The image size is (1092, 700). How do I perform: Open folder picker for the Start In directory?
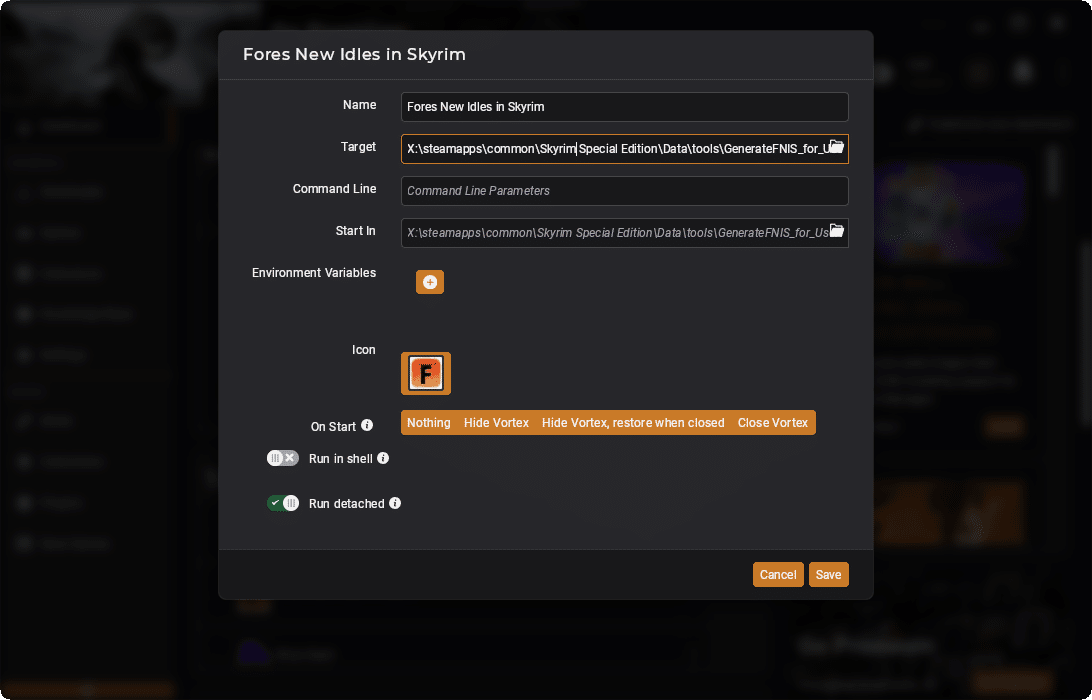coord(837,231)
